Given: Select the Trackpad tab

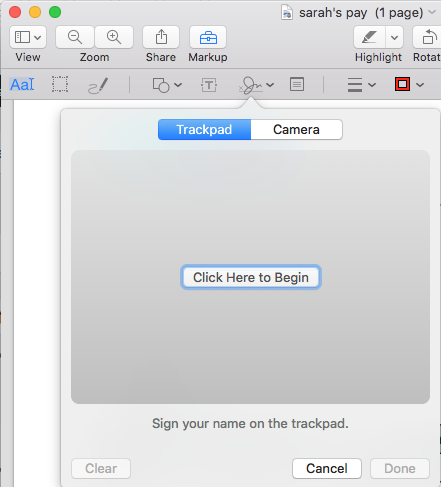Looking at the screenshot, I should (x=204, y=130).
